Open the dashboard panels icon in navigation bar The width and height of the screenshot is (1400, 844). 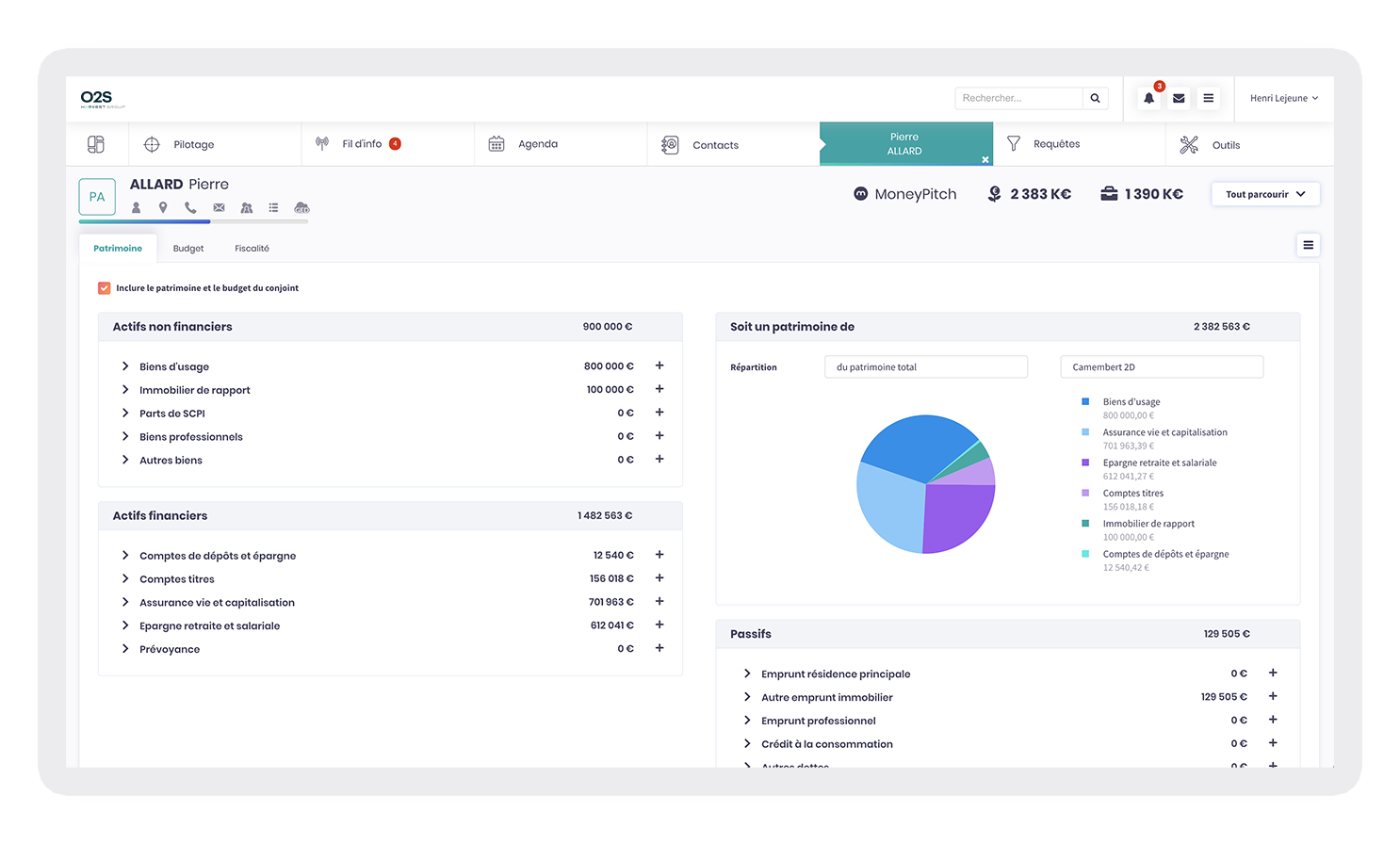pyautogui.click(x=96, y=144)
